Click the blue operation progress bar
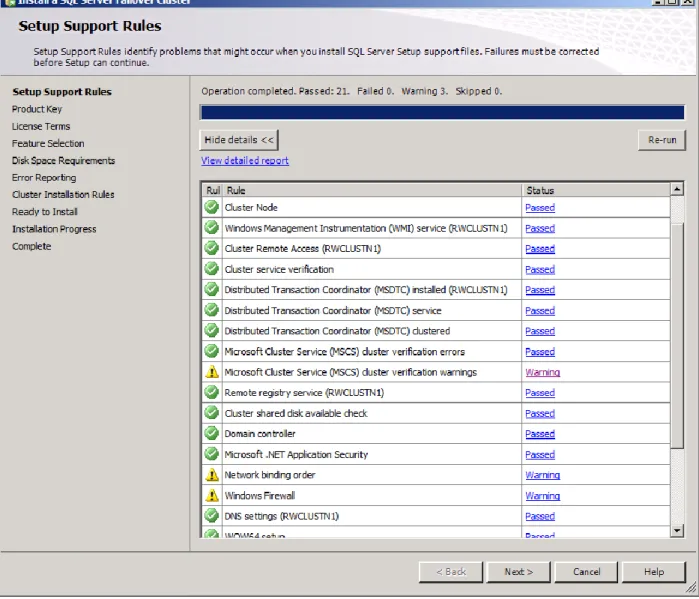The height and width of the screenshot is (599, 699). 442,112
